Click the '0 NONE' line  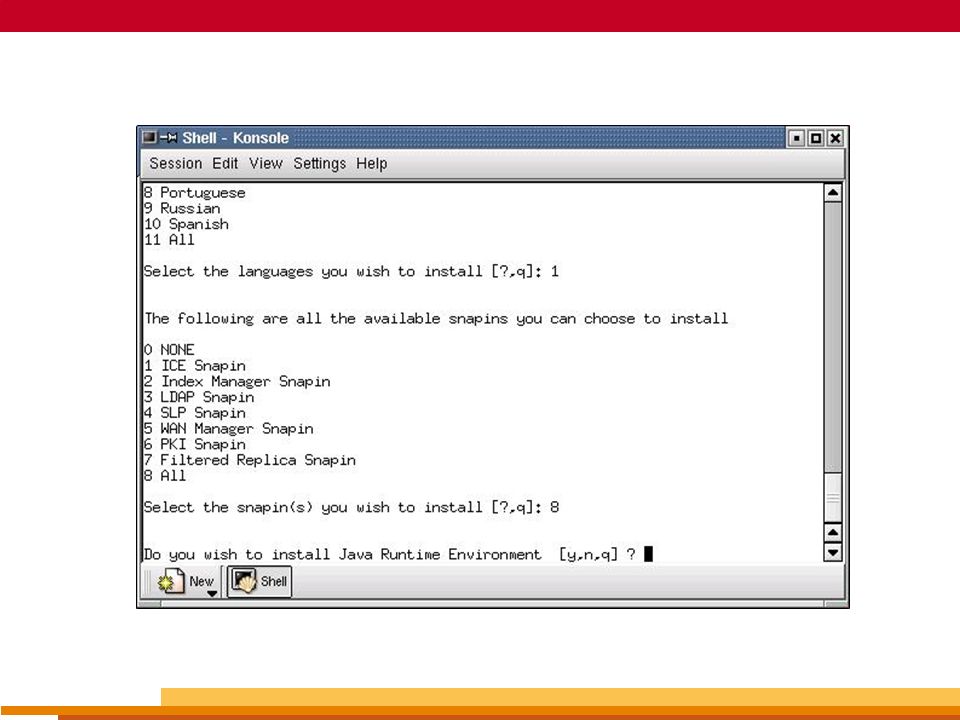point(169,350)
